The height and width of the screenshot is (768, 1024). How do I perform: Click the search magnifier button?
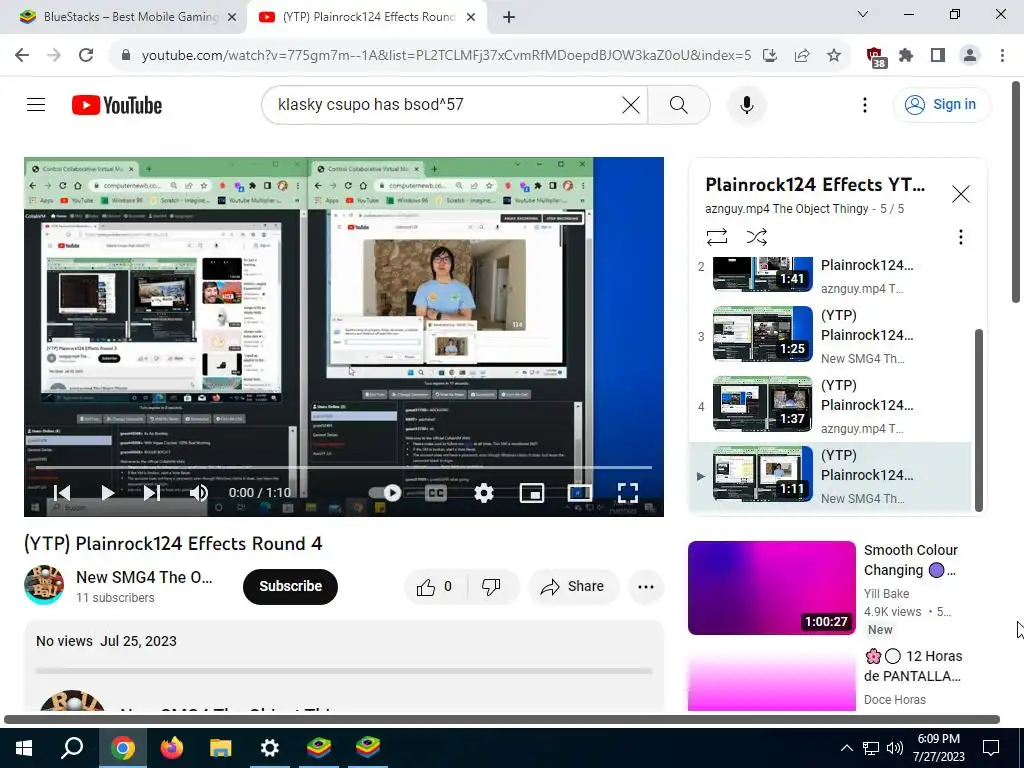(x=679, y=104)
